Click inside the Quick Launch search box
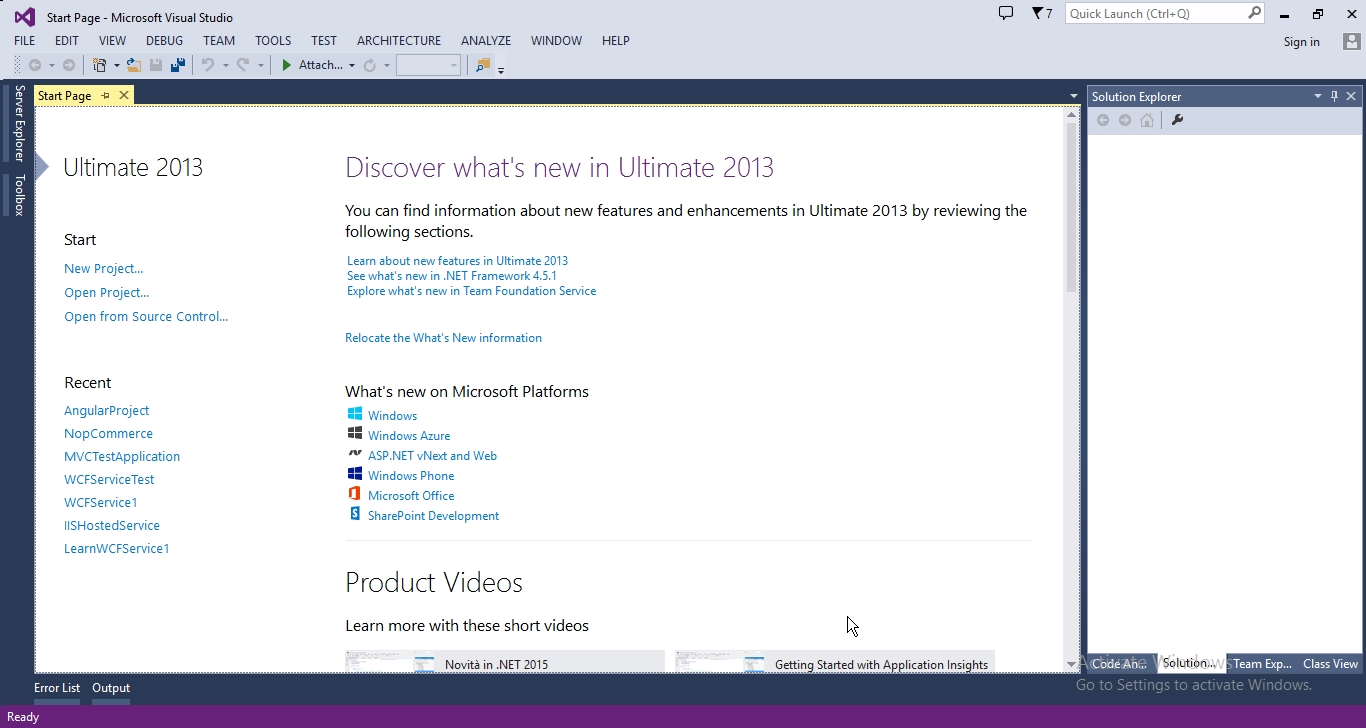The image size is (1366, 728). [1155, 13]
